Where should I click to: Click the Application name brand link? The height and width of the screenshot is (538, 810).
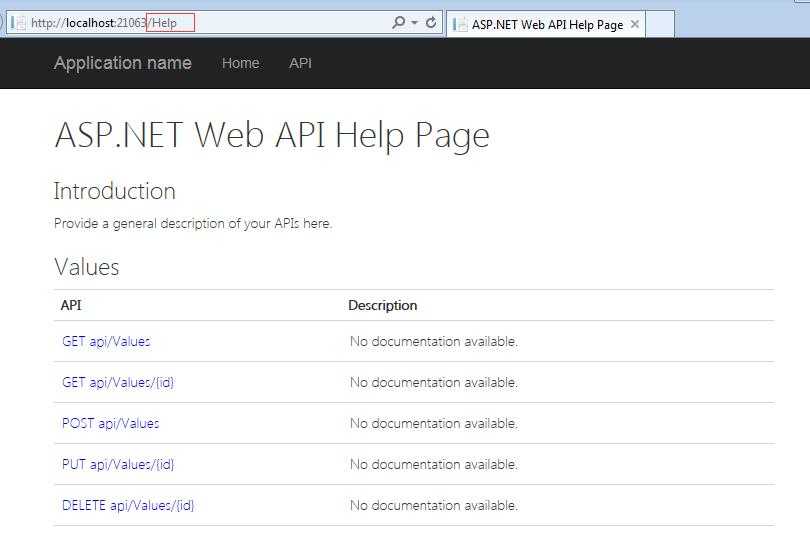(x=122, y=63)
